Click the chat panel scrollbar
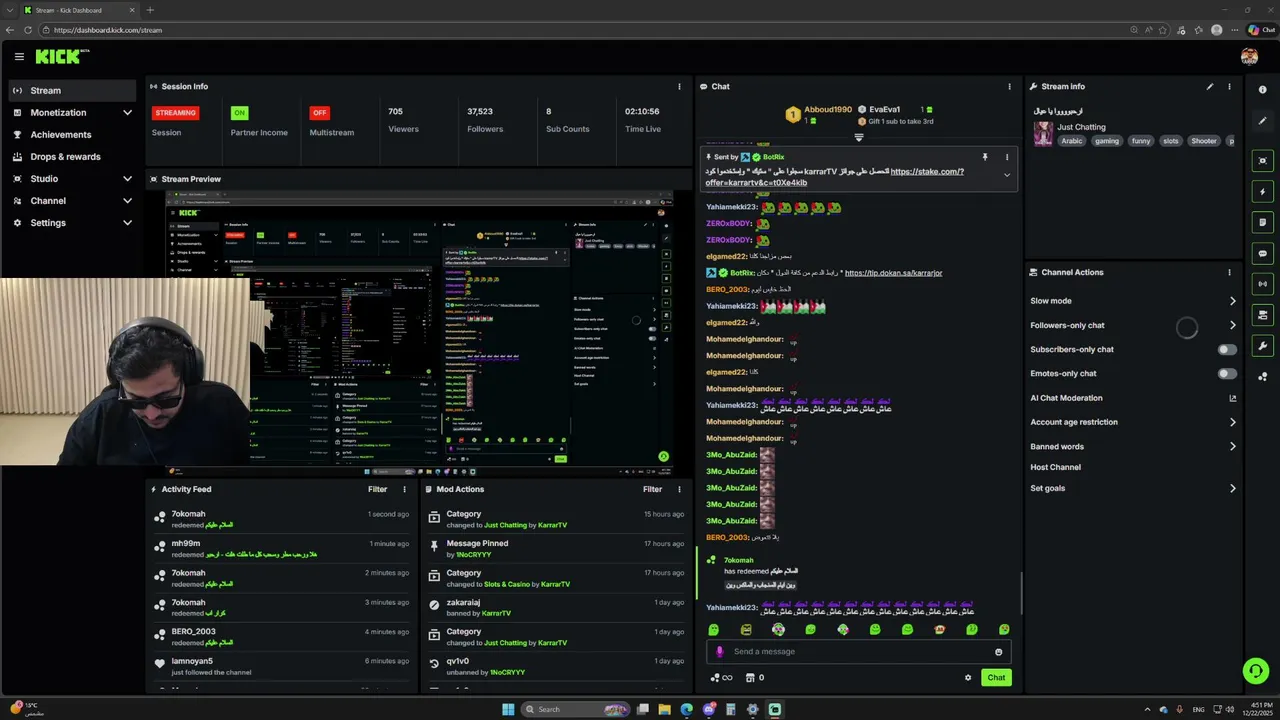 coord(1021,594)
